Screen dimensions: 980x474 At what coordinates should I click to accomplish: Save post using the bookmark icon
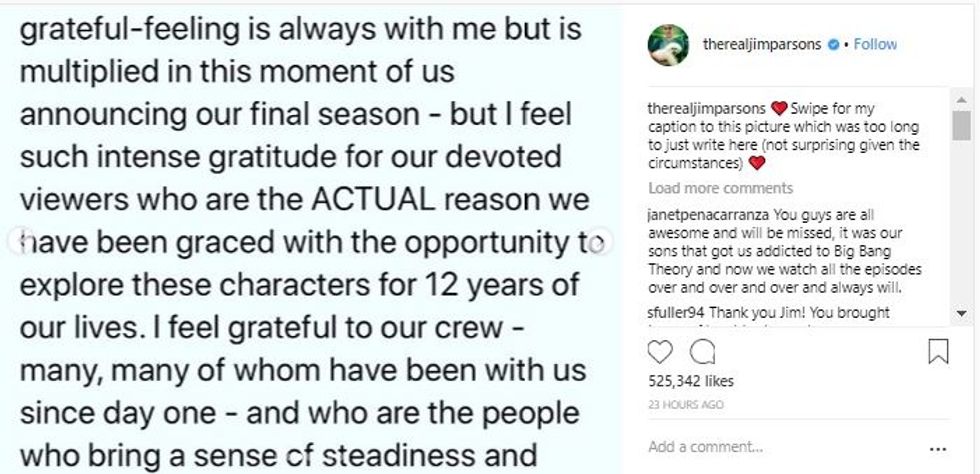click(x=938, y=352)
